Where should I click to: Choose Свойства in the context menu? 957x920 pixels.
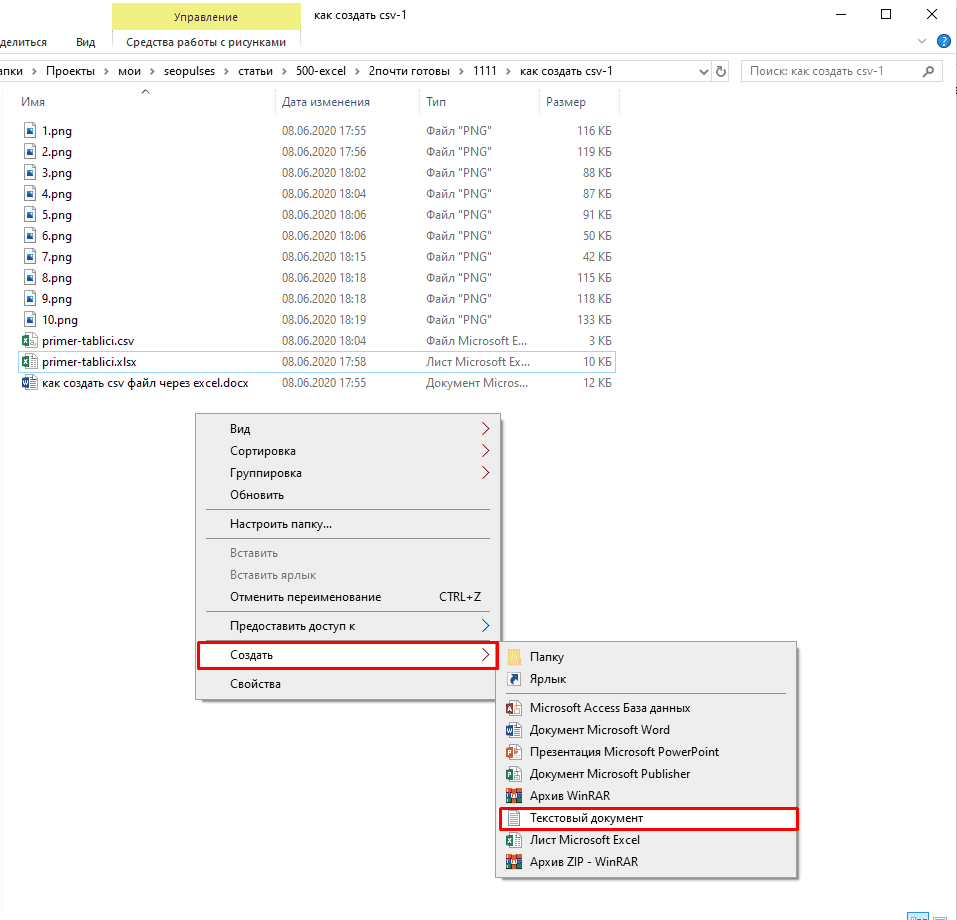255,684
